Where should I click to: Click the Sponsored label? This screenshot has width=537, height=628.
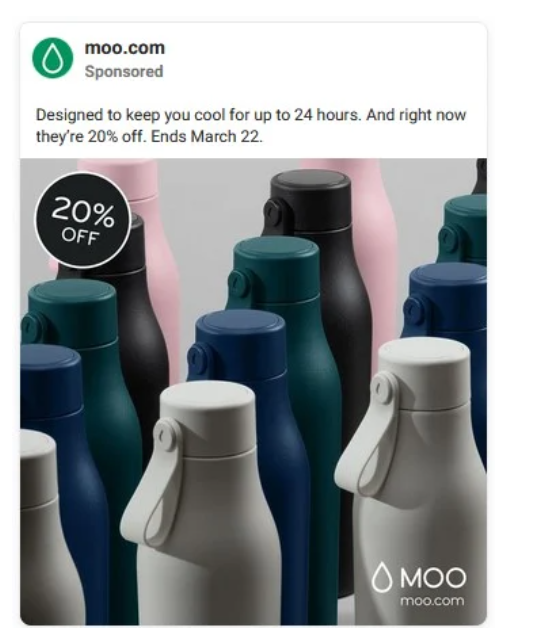[124, 72]
